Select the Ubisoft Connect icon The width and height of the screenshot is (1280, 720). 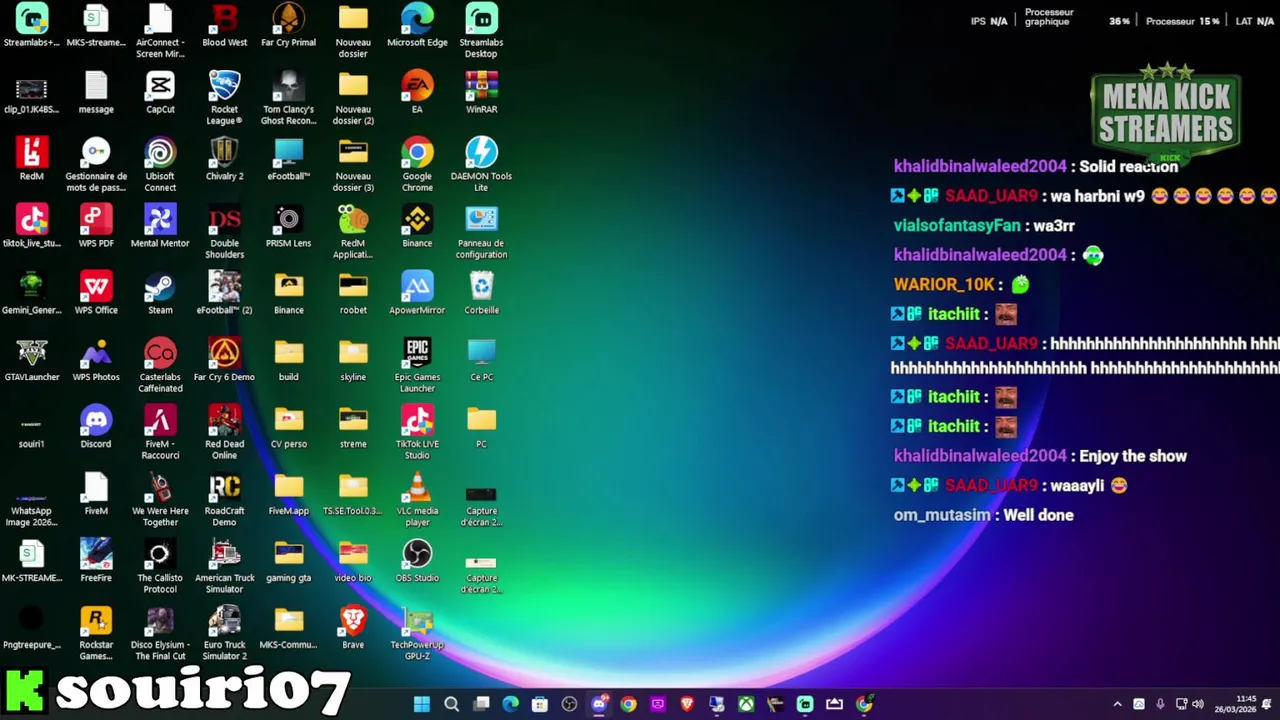[x=160, y=165]
